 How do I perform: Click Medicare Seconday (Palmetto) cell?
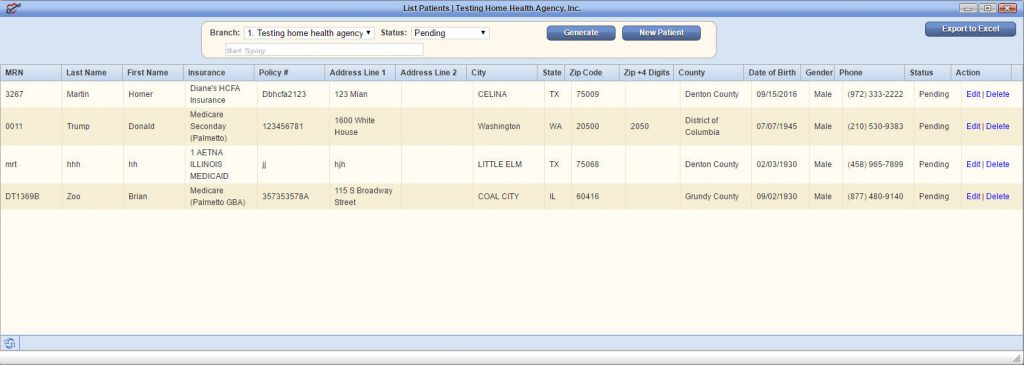click(x=208, y=126)
